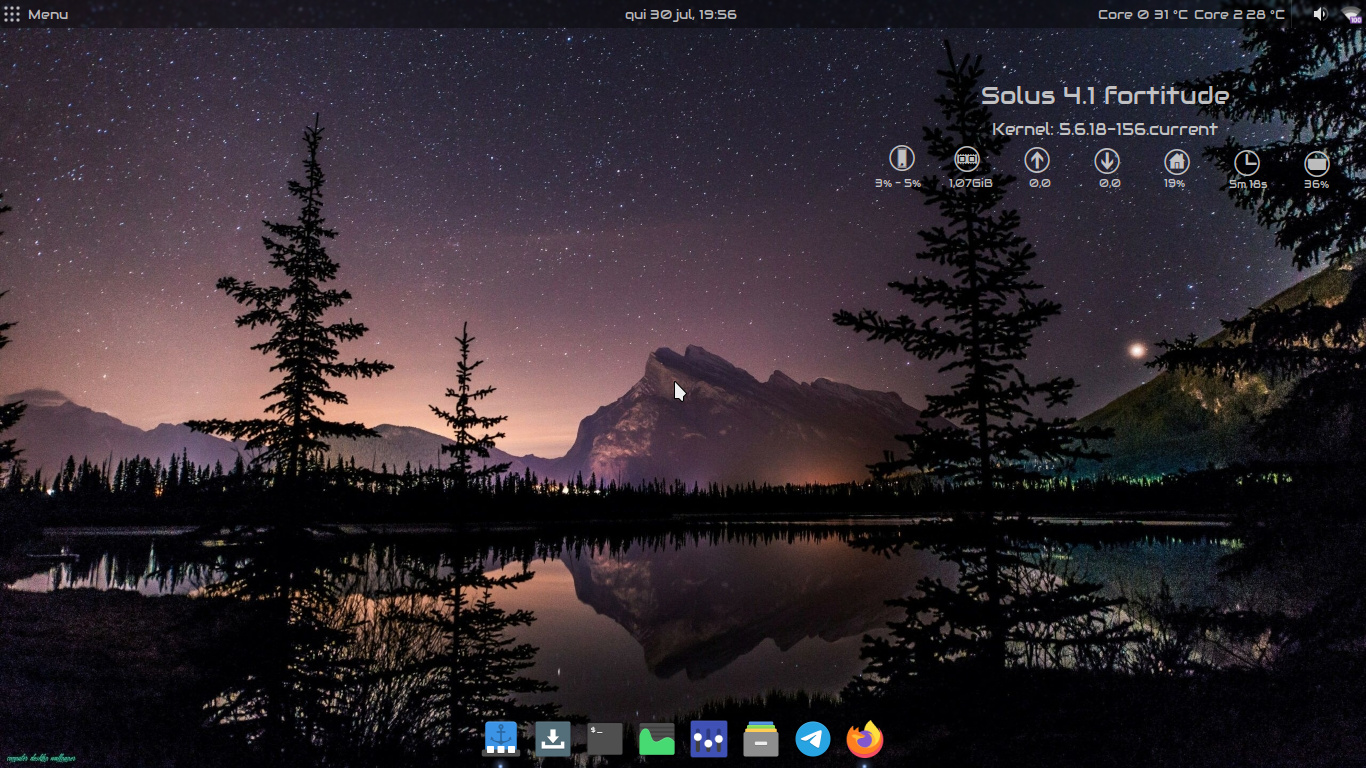Screen dimensions: 1366x768
Task: Open the mixer sliders app in dock
Action: pyautogui.click(x=709, y=739)
